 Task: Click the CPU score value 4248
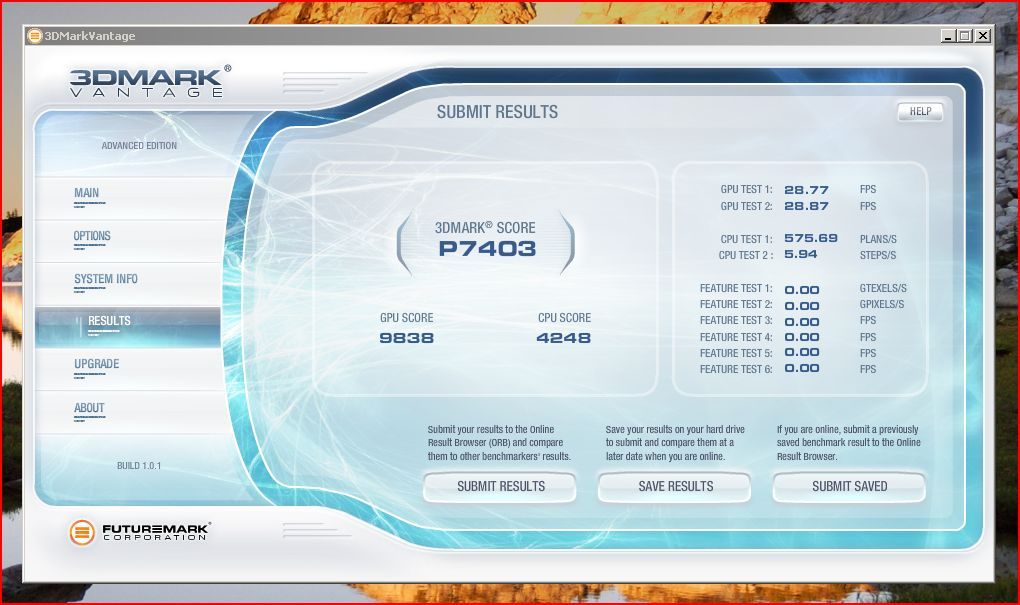(x=563, y=338)
